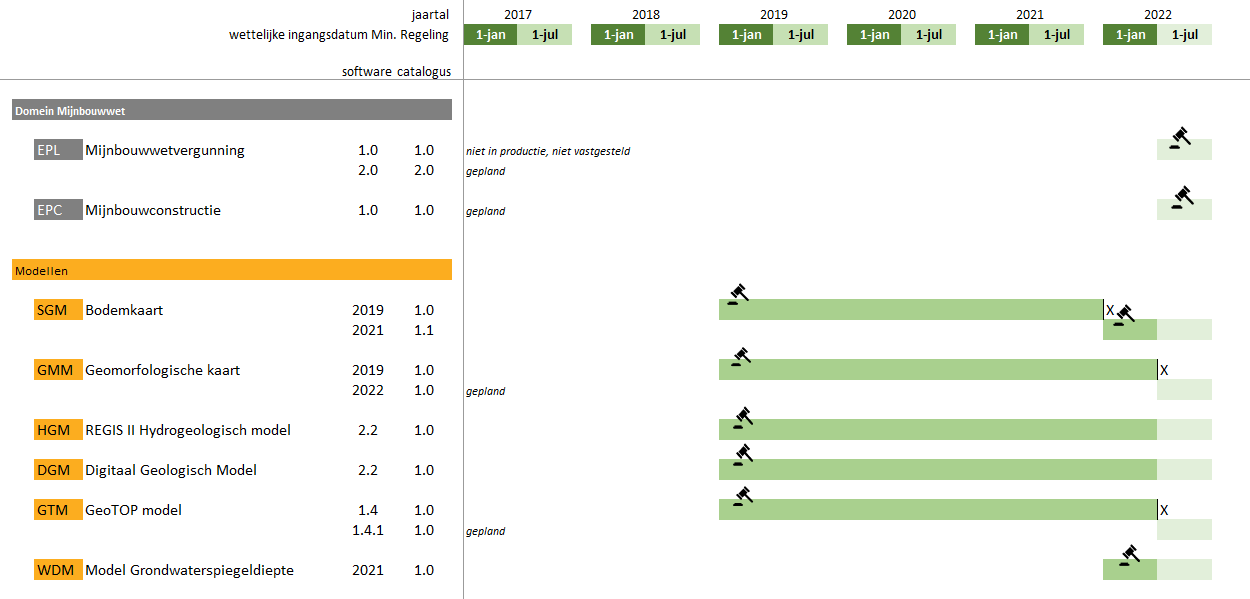The width and height of the screenshot is (1250, 599).
Task: Click gavel icon on Geomorfologische kaart bar
Action: (x=740, y=357)
